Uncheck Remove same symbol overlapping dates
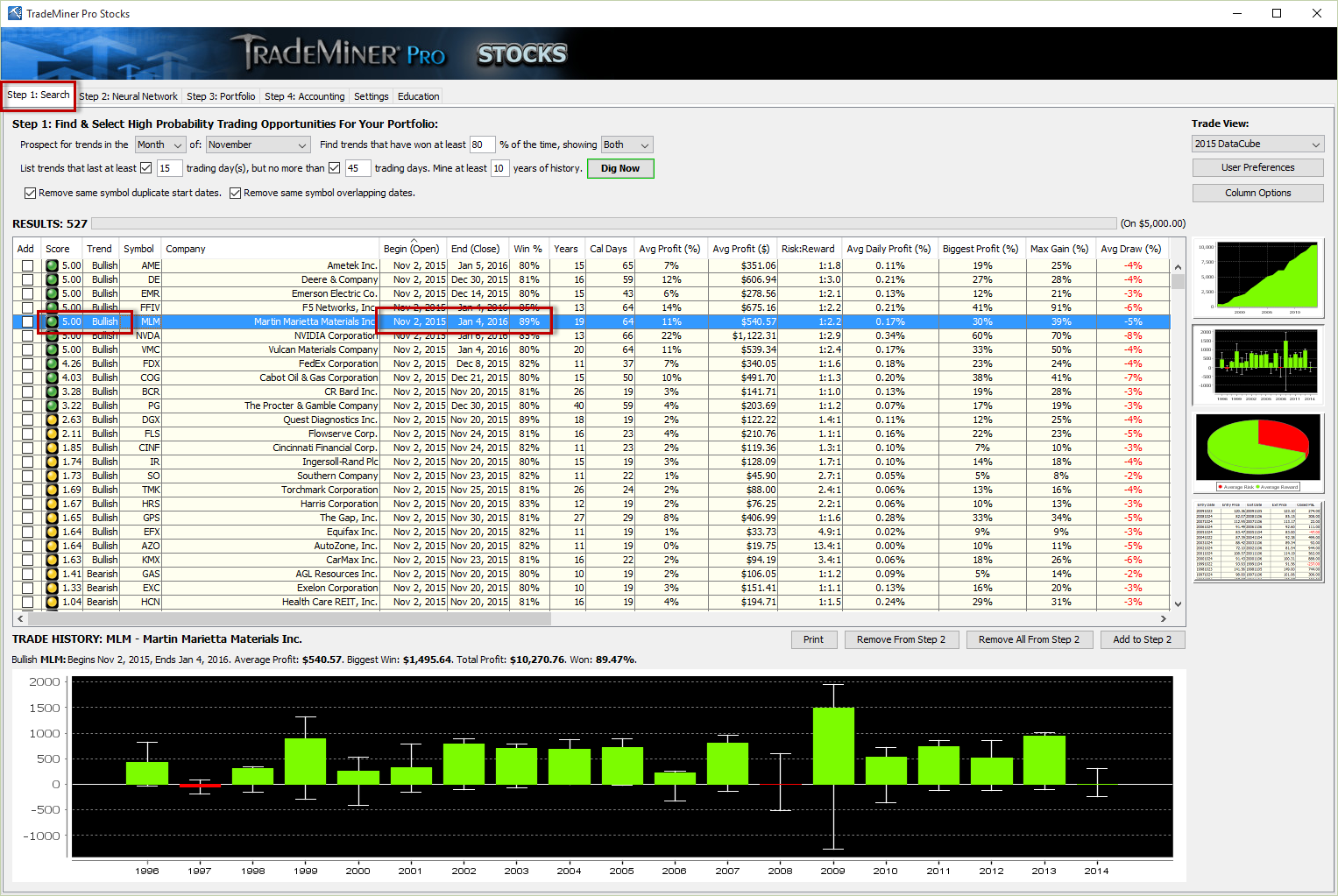This screenshot has width=1338, height=896. coord(236,193)
